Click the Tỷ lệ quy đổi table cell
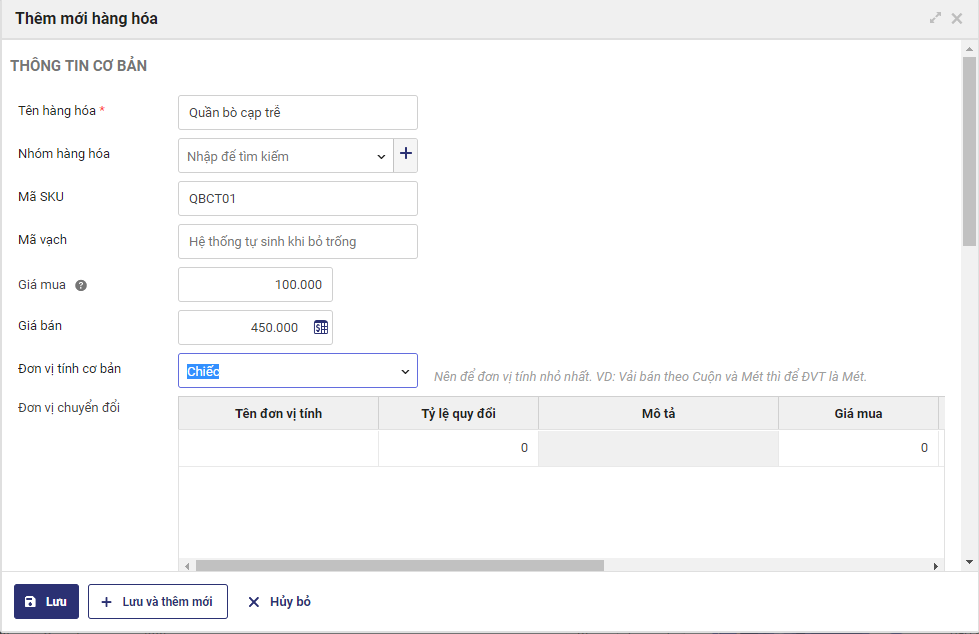Viewport: 979px width, 634px height. (x=458, y=448)
